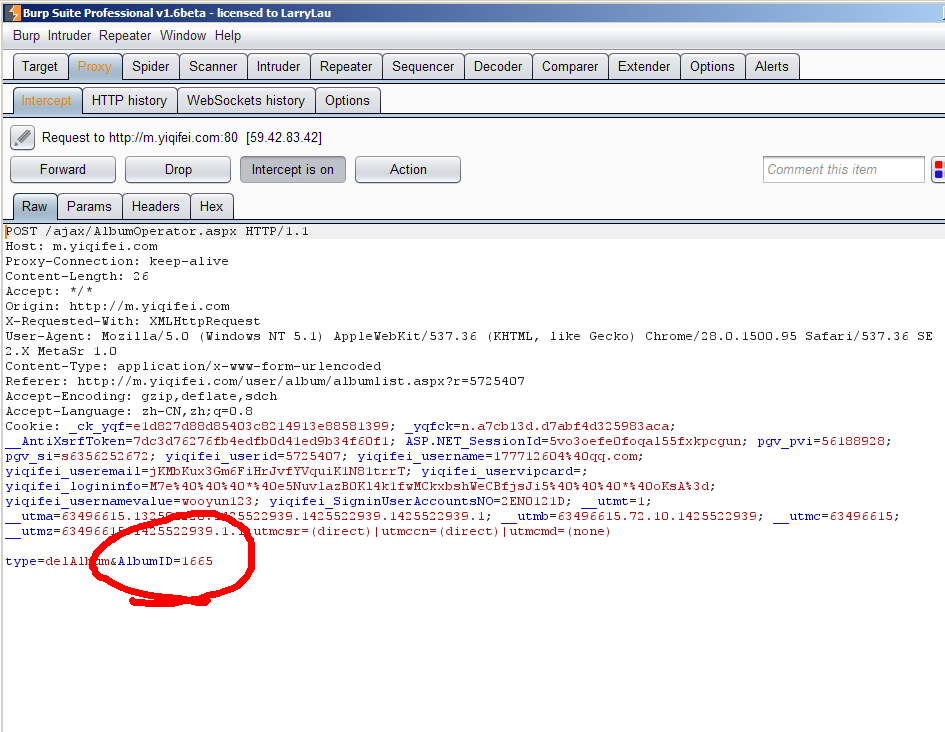Select the Raw request view tab

[x=34, y=207]
